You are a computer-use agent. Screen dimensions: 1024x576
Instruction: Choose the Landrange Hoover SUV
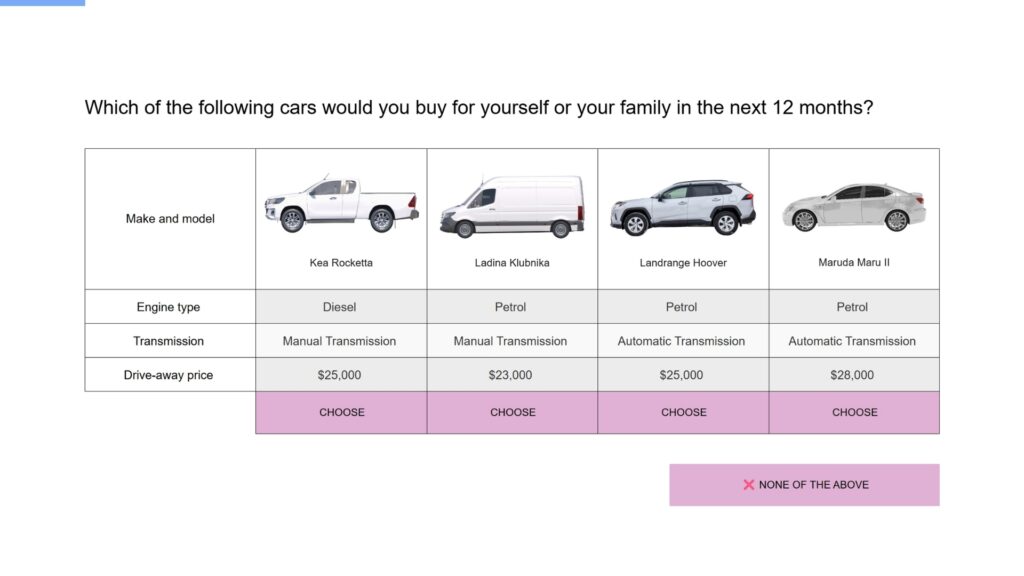683,412
